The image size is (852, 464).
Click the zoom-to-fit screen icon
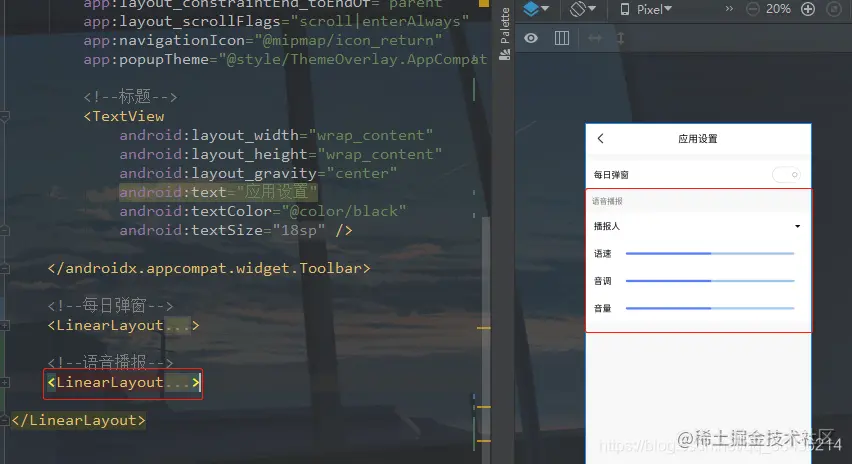pyautogui.click(x=834, y=9)
